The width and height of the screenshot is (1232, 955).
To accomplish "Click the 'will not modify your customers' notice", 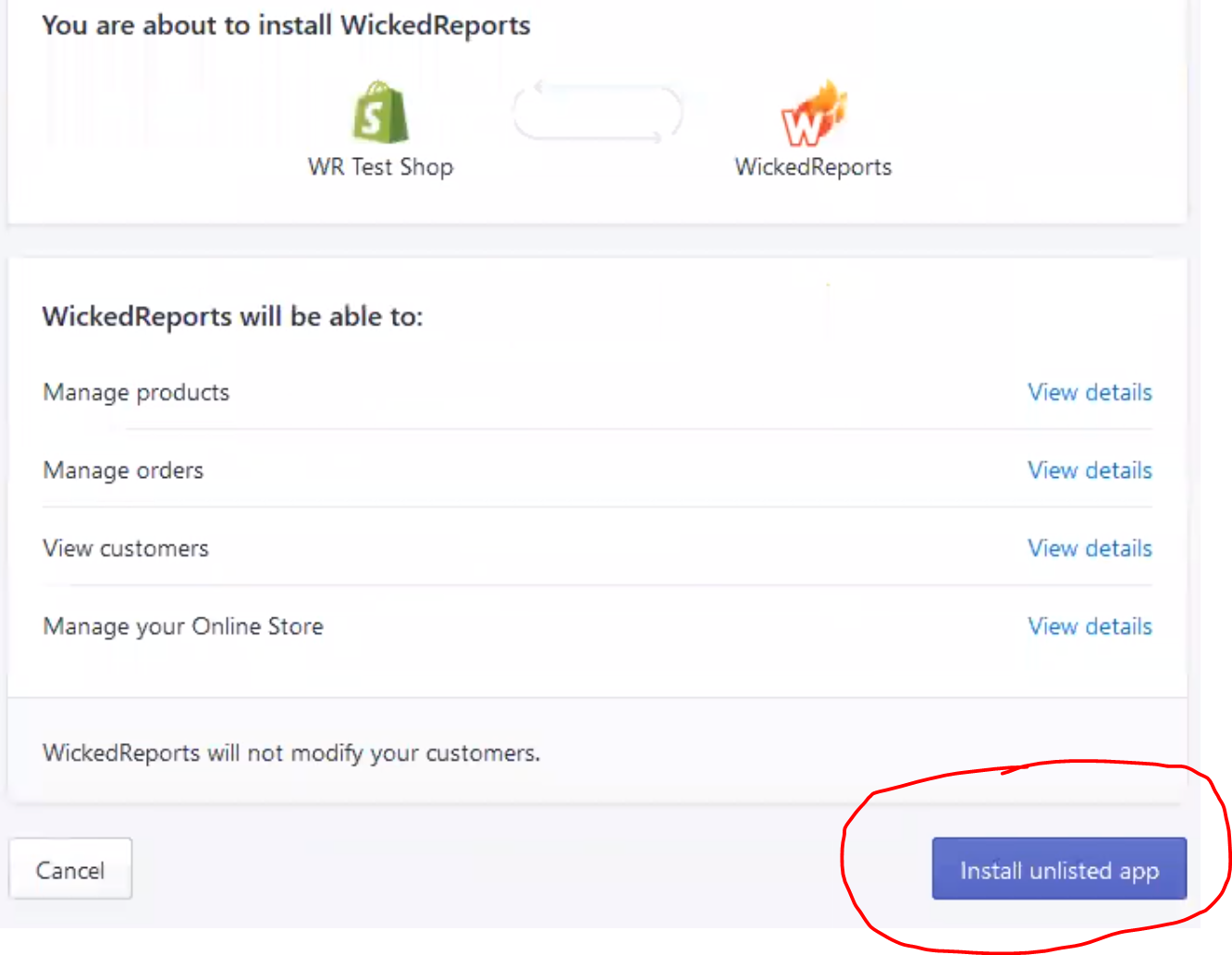I will pos(291,753).
